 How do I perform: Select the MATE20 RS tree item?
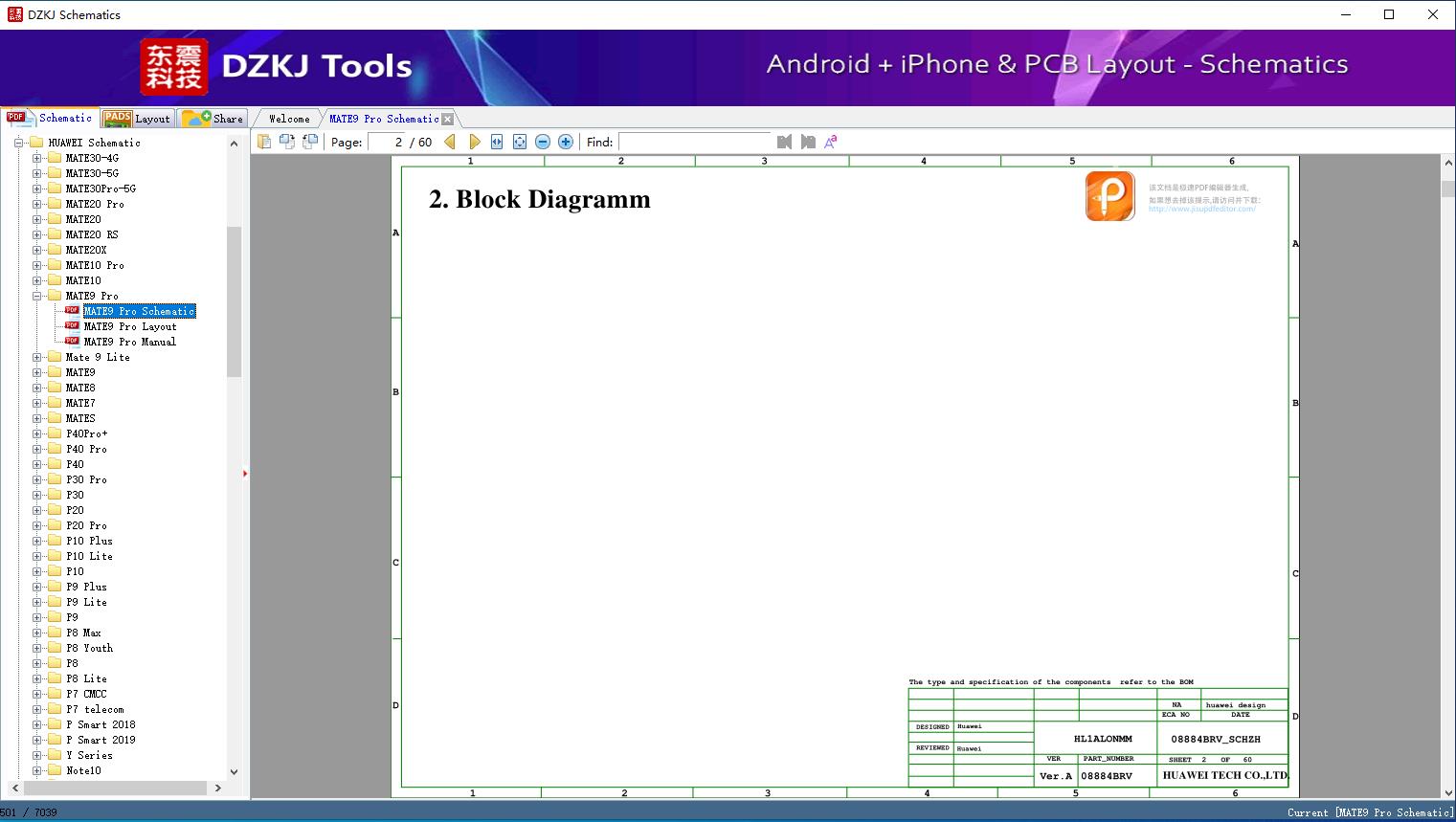click(92, 234)
